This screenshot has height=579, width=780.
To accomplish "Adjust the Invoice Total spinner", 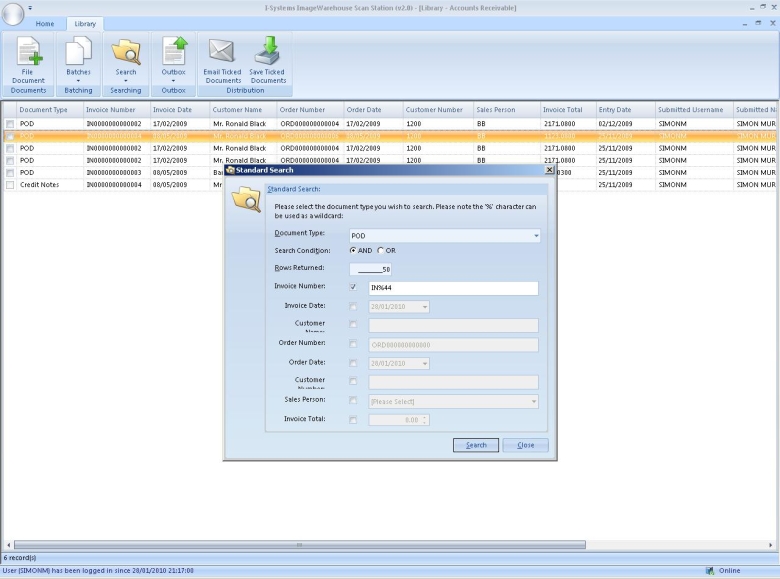I will [424, 420].
